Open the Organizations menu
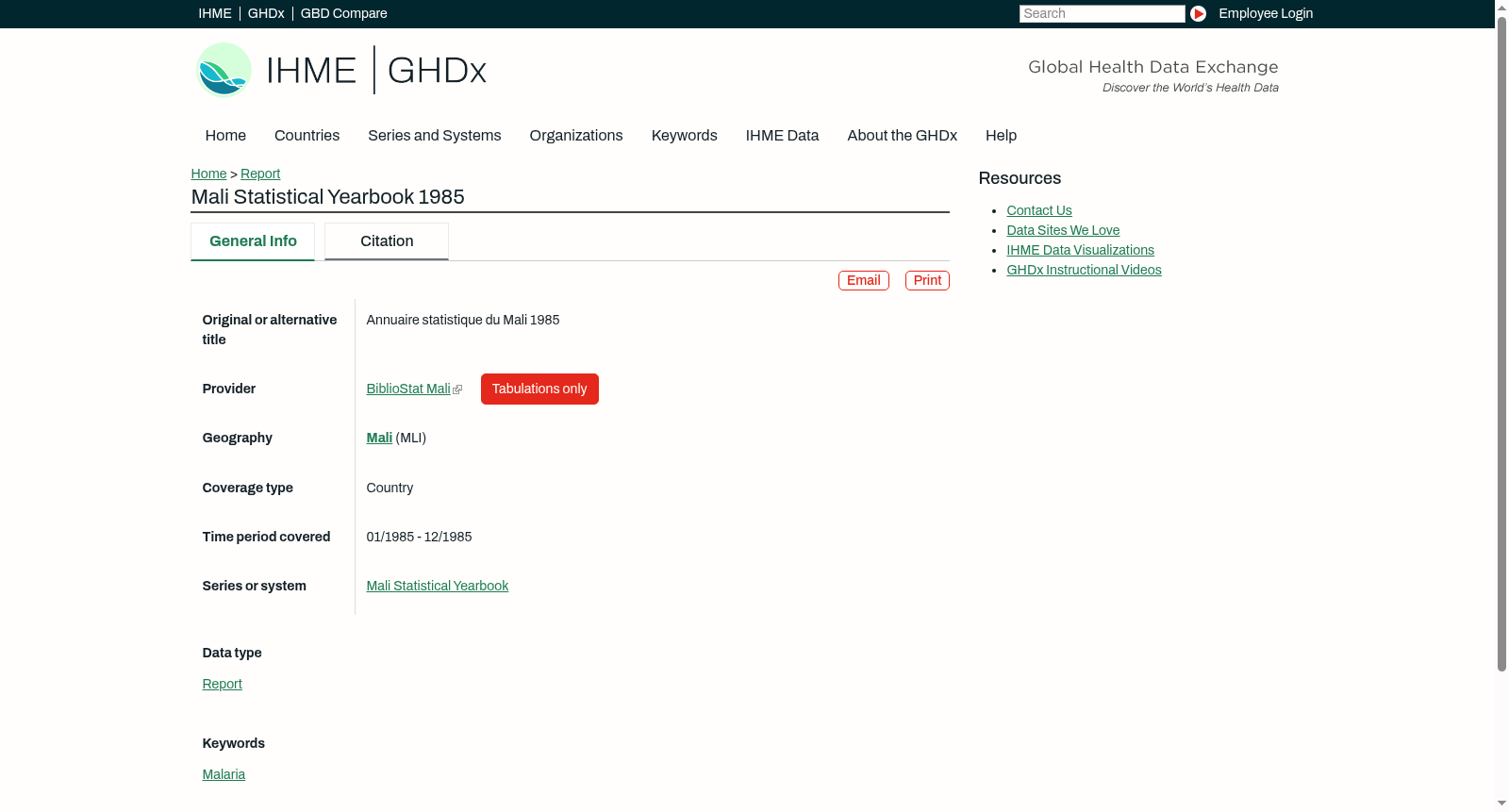1509x812 pixels. point(576,136)
